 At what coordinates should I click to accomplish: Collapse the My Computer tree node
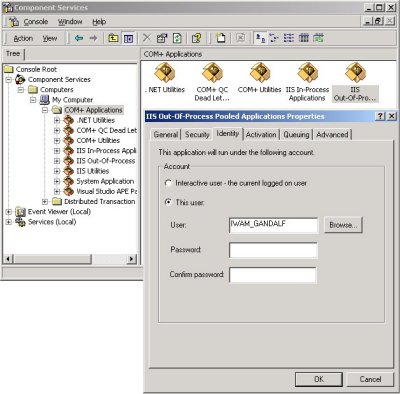tap(33, 100)
